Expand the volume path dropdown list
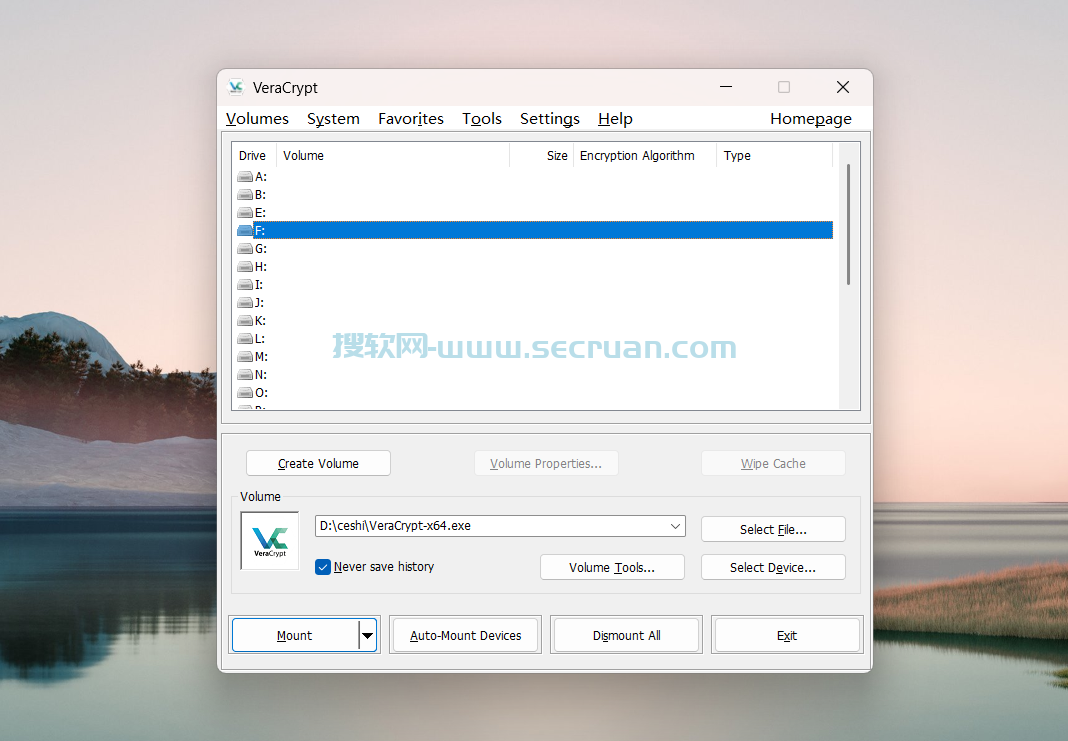Image resolution: width=1068 pixels, height=741 pixels. click(x=675, y=526)
